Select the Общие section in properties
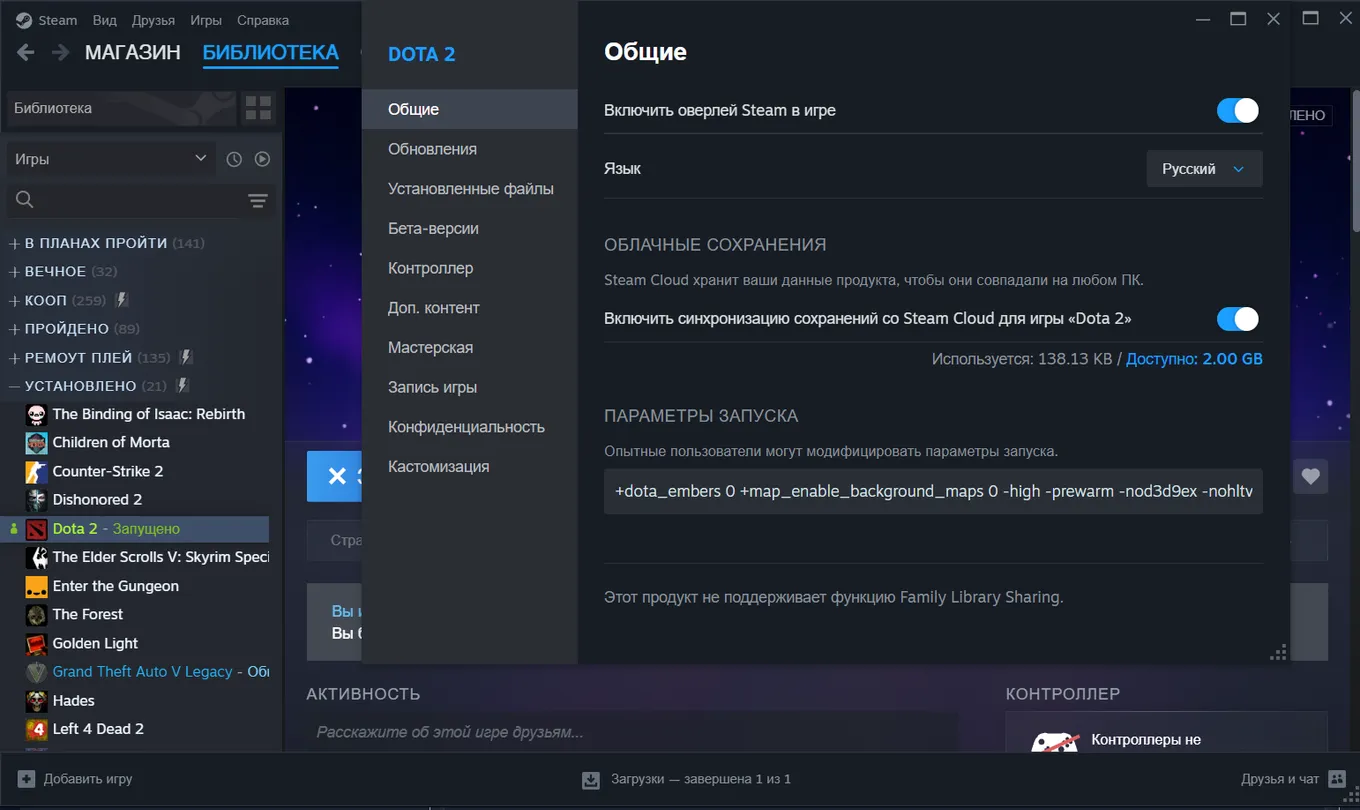The image size is (1360, 810). coord(470,109)
